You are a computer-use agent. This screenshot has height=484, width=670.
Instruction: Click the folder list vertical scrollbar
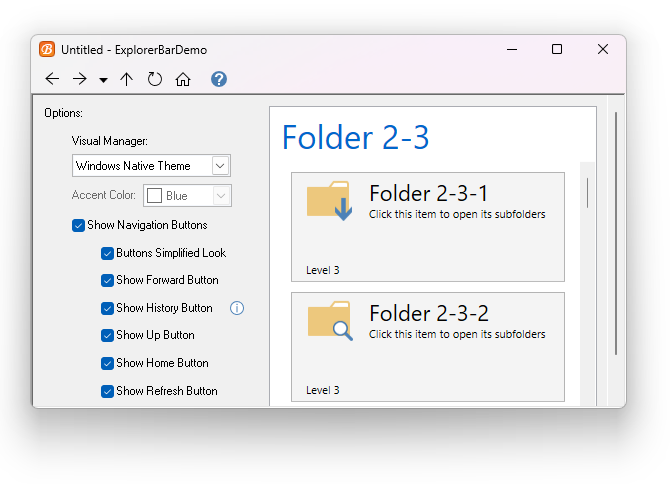click(x=587, y=193)
